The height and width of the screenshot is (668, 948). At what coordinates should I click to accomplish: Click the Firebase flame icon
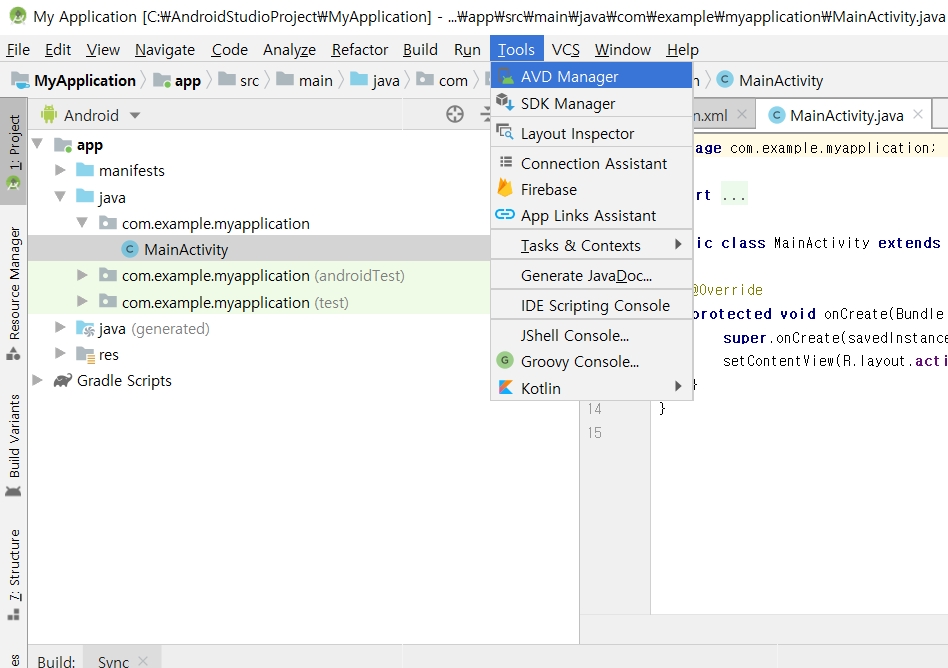(x=505, y=188)
